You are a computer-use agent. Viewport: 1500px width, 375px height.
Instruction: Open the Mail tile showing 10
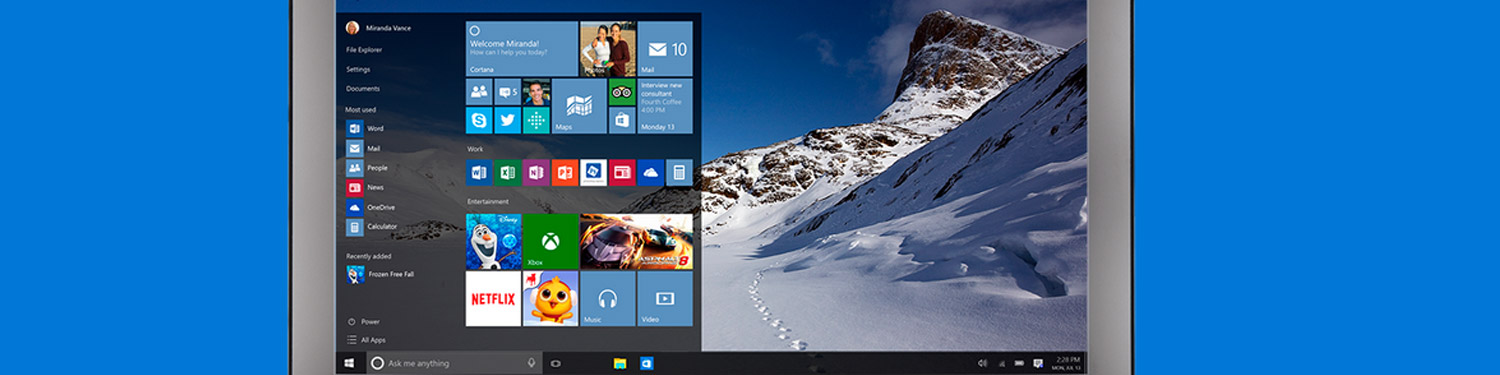tap(665, 49)
